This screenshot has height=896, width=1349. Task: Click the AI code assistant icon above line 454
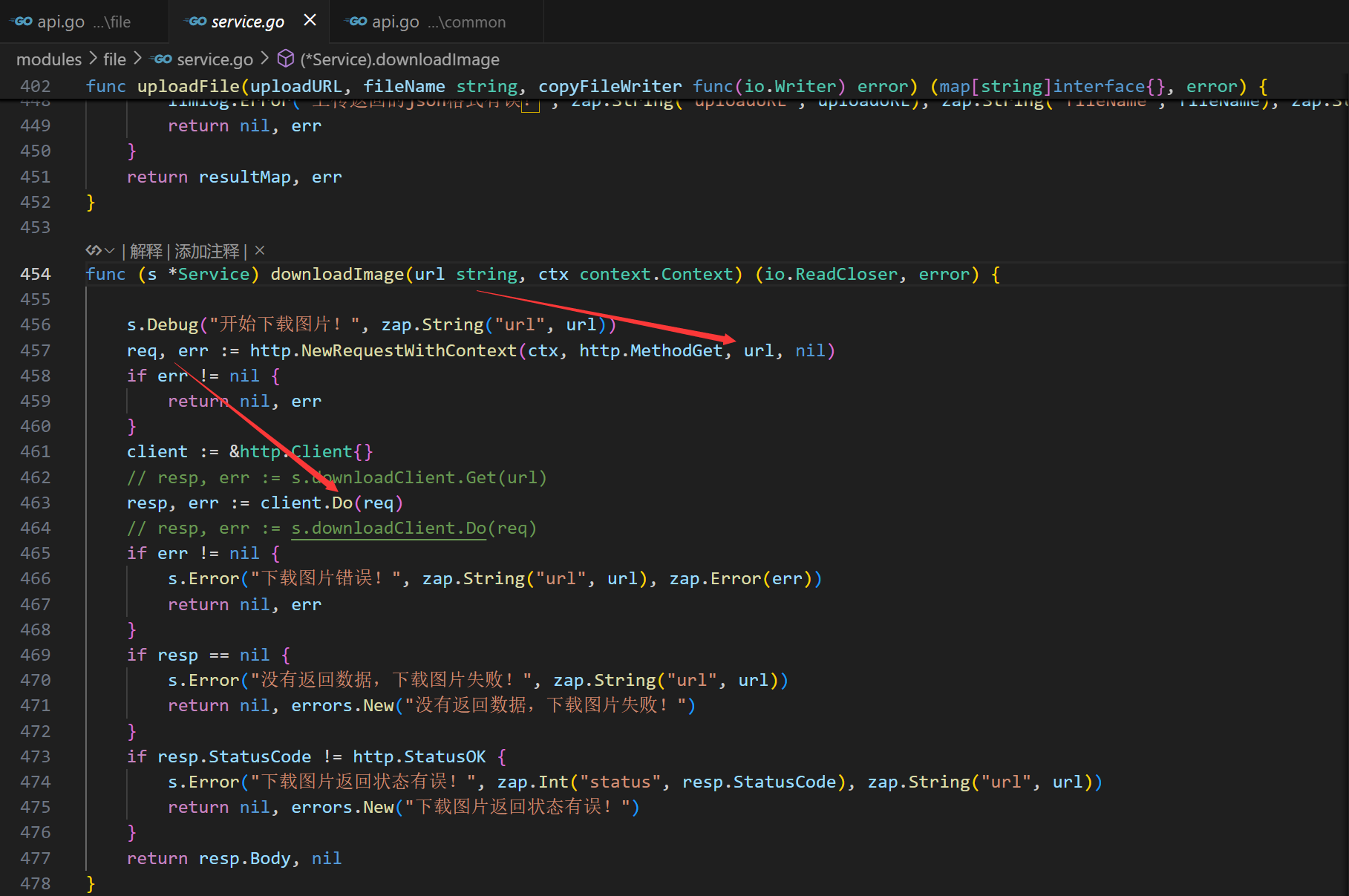[93, 251]
